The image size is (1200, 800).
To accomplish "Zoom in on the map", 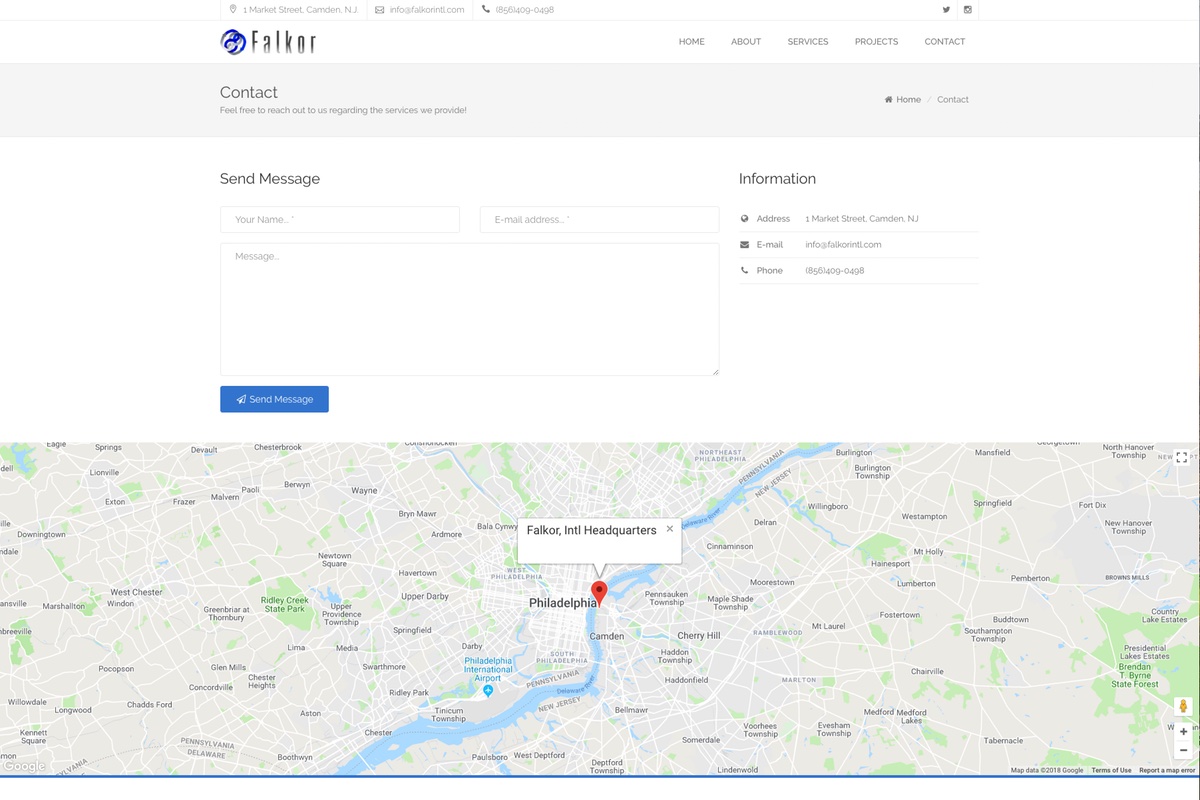I will tap(1183, 732).
